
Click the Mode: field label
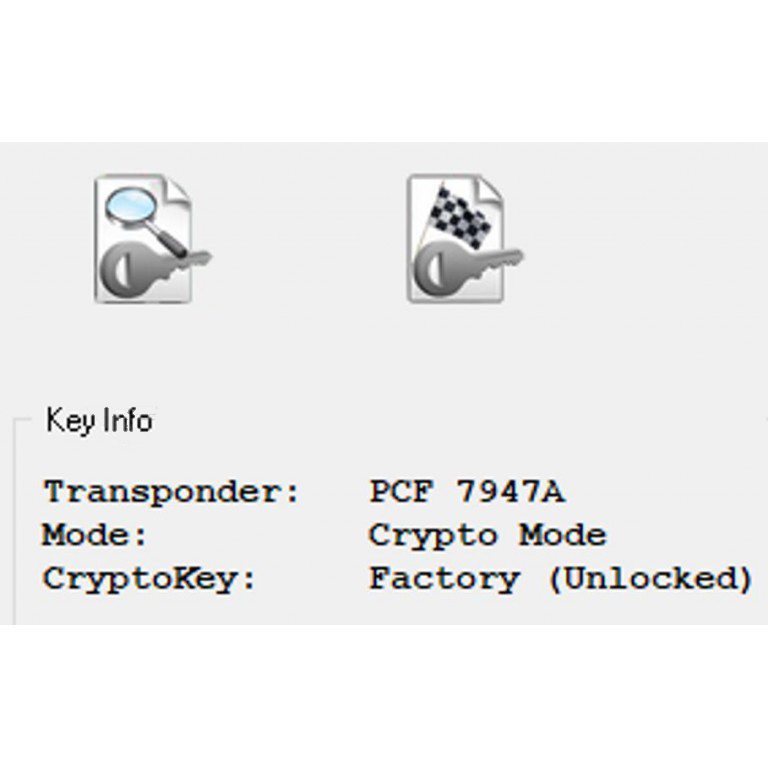[94, 535]
